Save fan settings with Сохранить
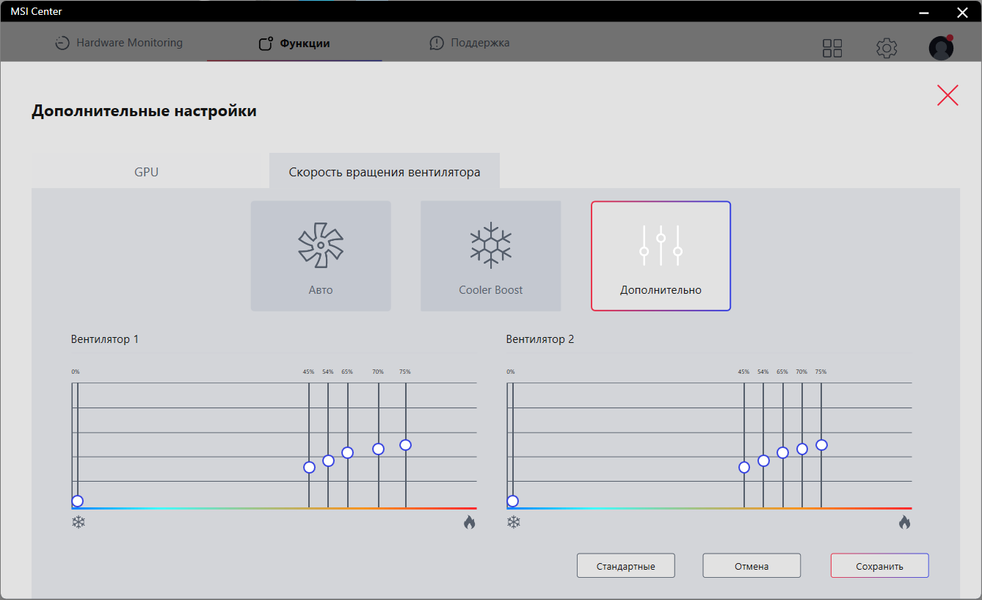The width and height of the screenshot is (982, 600). tap(879, 566)
